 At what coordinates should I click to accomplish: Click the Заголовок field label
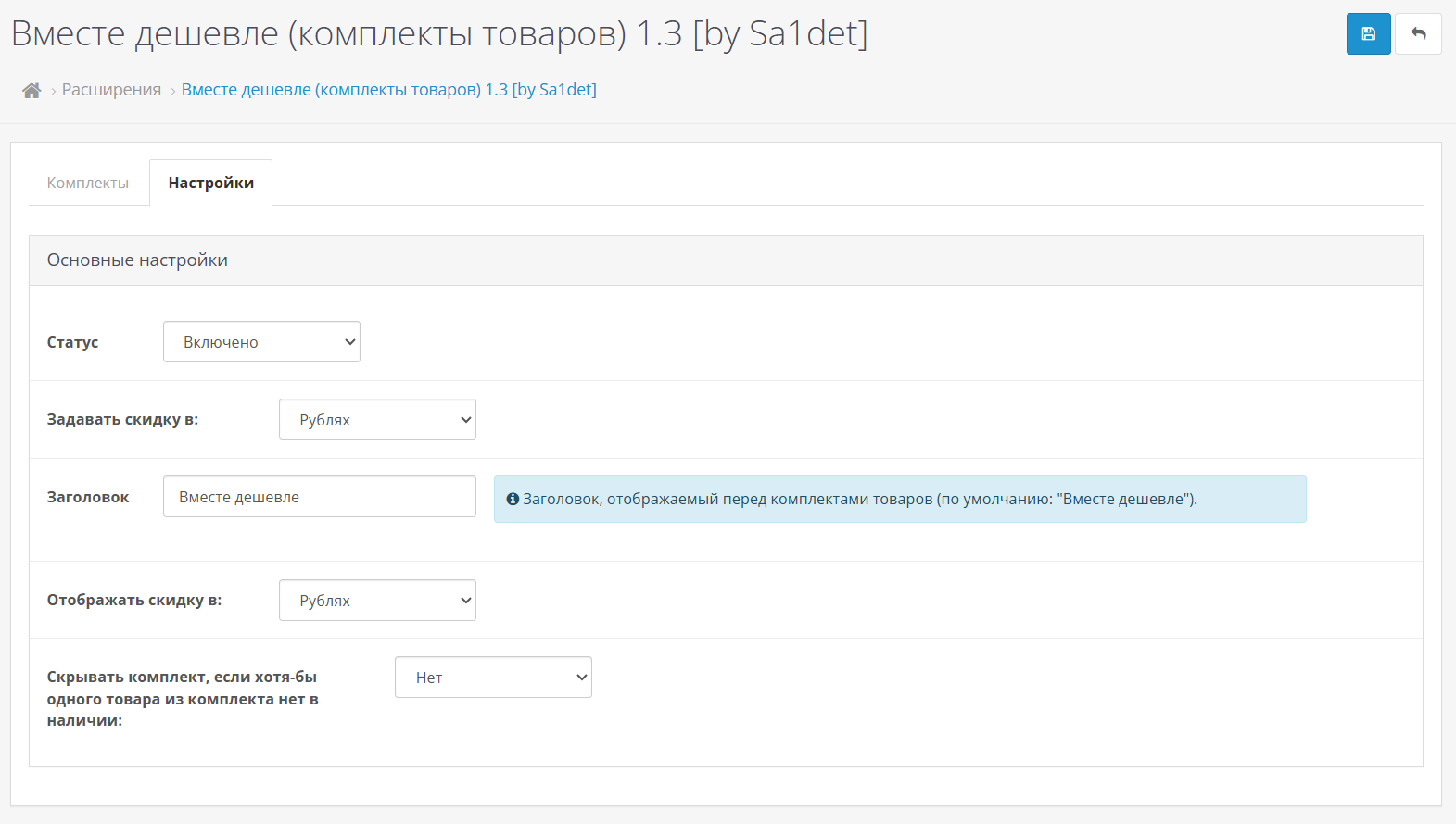88,497
